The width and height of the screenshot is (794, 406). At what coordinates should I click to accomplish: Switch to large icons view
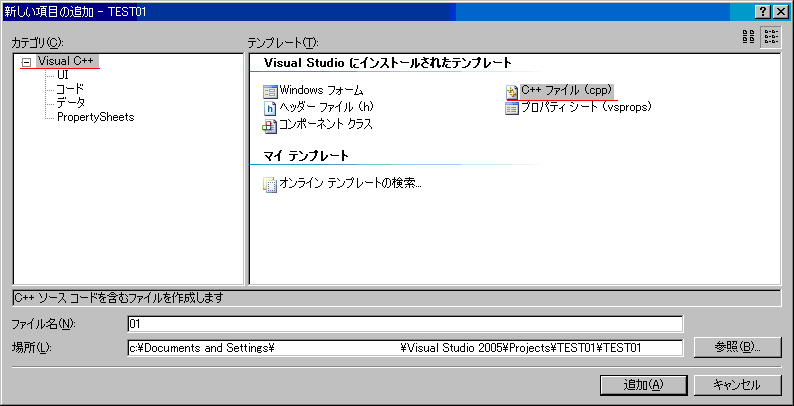748,37
